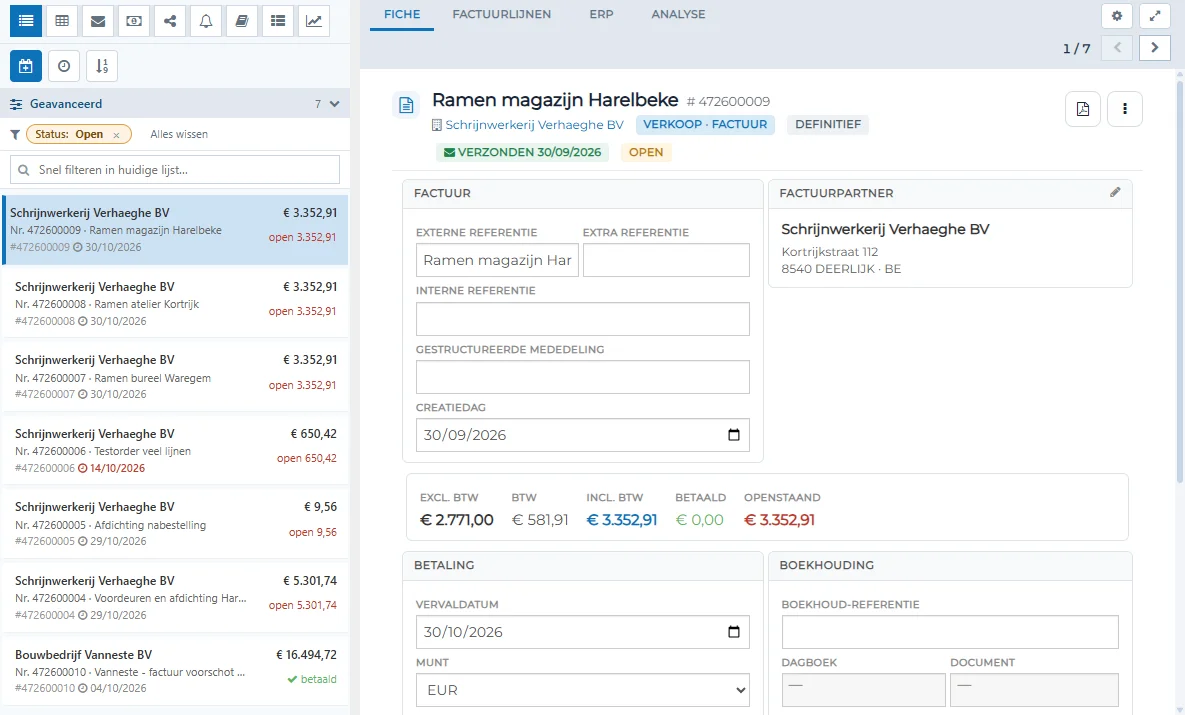The width and height of the screenshot is (1185, 715).
Task: Open the three-dot more options menu
Action: pos(1125,109)
